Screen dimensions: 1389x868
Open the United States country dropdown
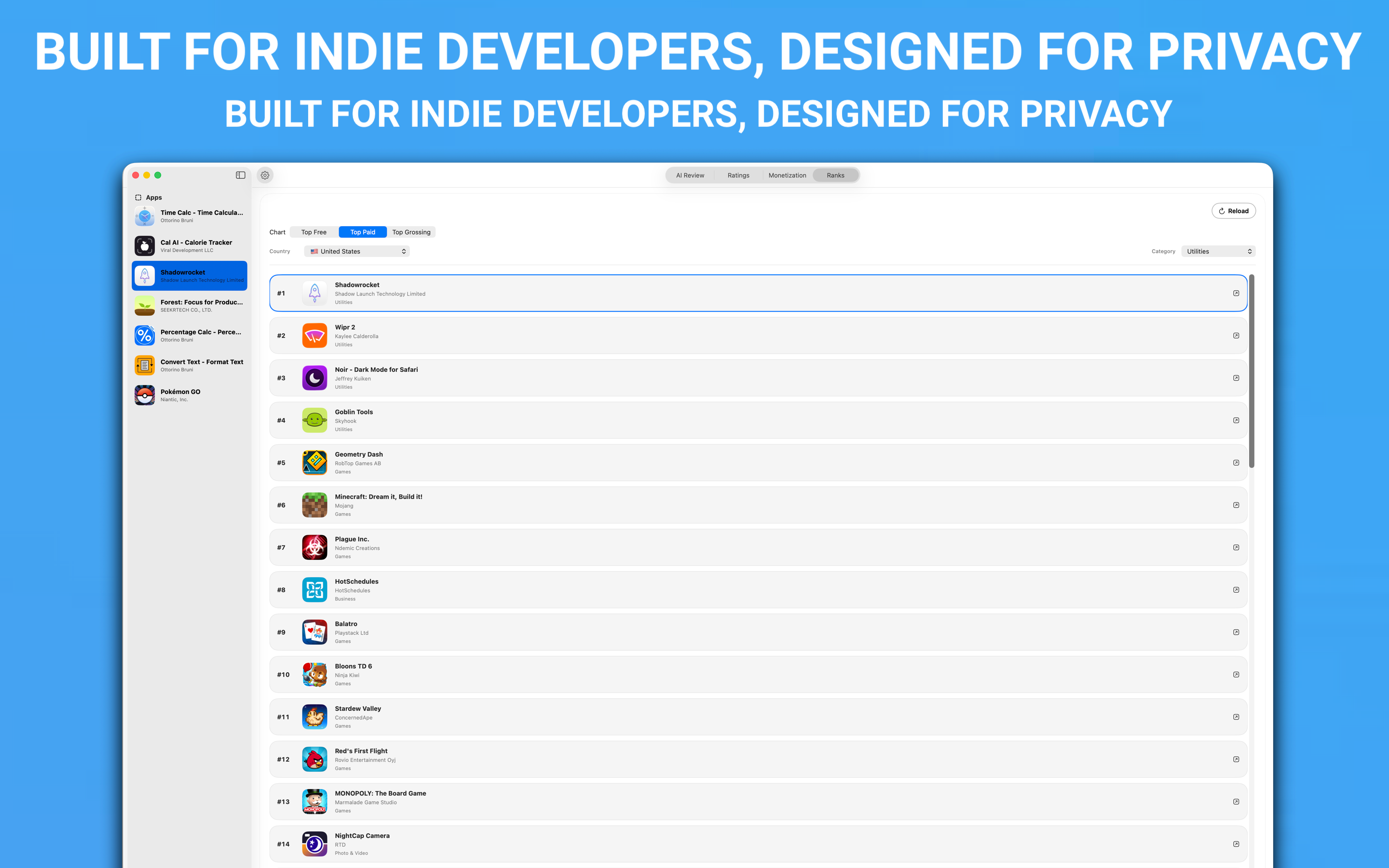click(357, 251)
